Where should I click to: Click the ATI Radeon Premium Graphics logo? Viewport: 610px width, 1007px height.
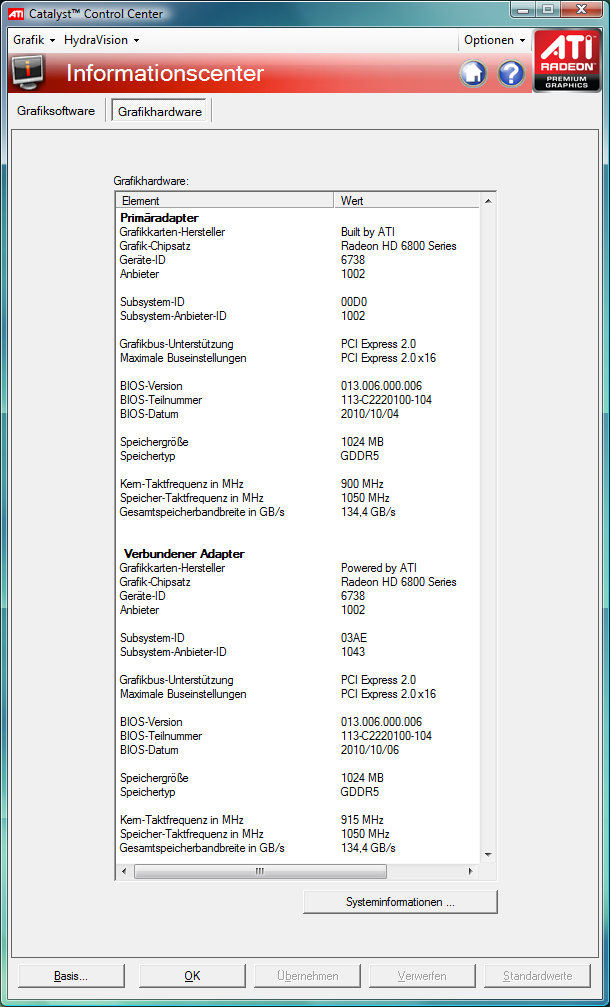[566, 60]
